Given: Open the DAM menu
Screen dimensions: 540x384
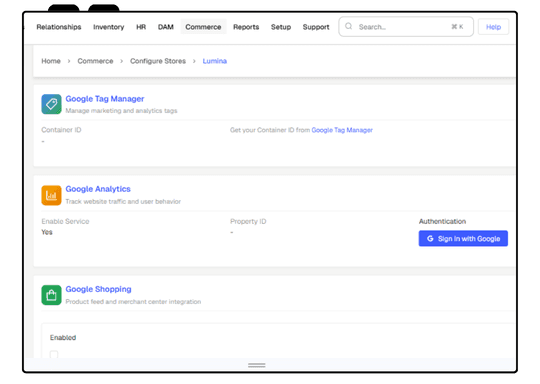Looking at the screenshot, I should 166,27.
